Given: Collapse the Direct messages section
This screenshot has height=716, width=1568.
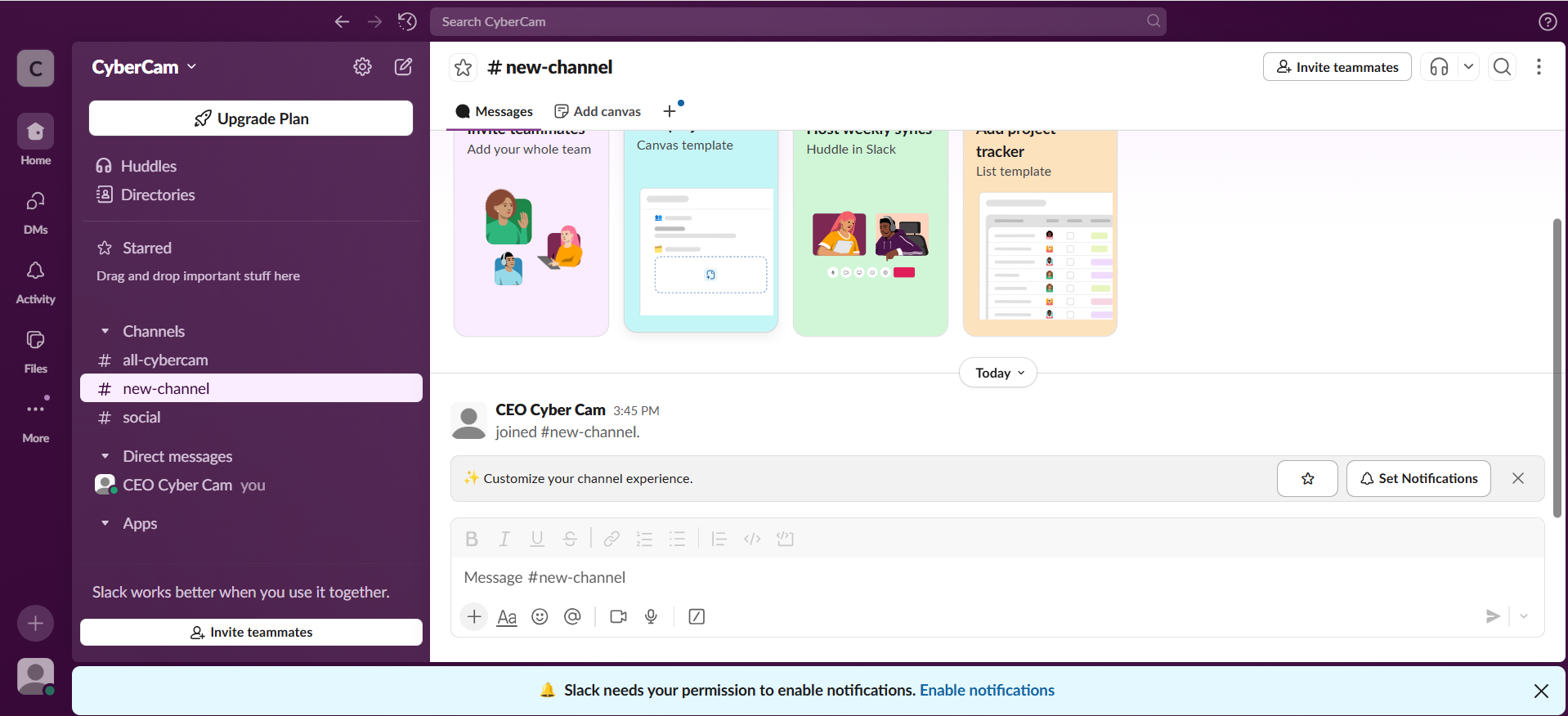Looking at the screenshot, I should pos(105,456).
